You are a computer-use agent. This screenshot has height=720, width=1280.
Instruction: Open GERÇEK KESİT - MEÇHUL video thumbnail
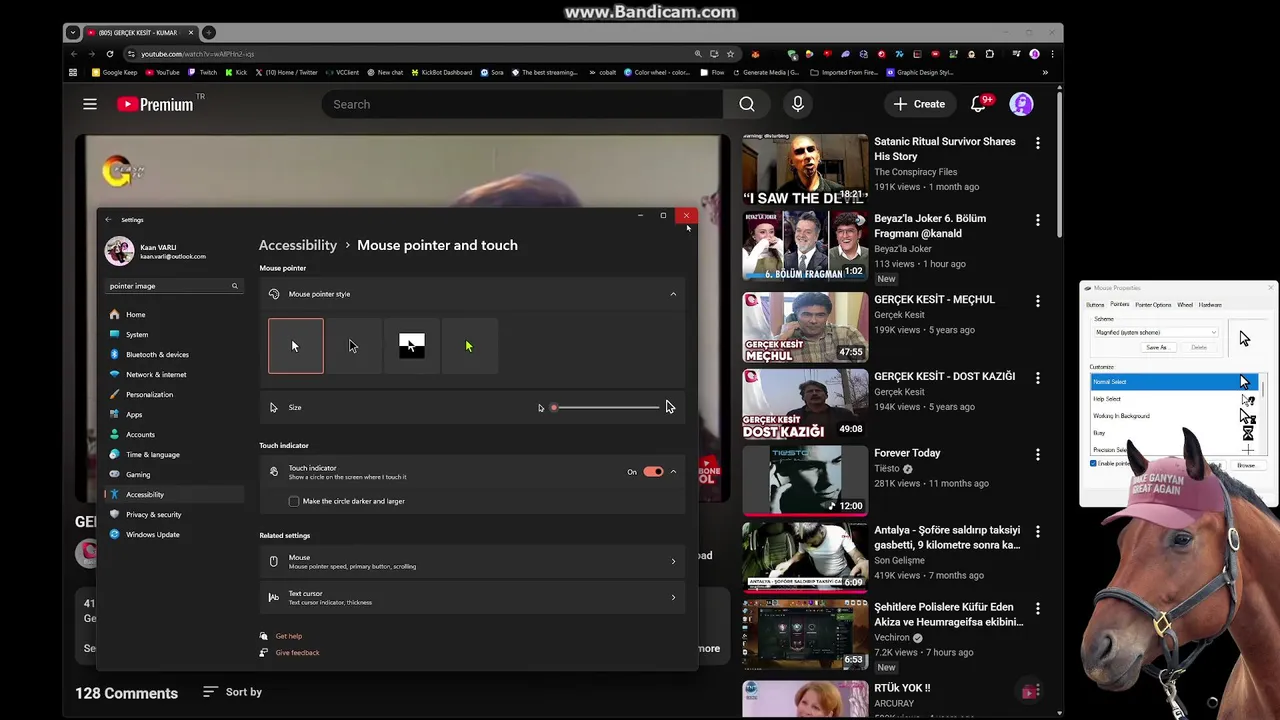[805, 327]
